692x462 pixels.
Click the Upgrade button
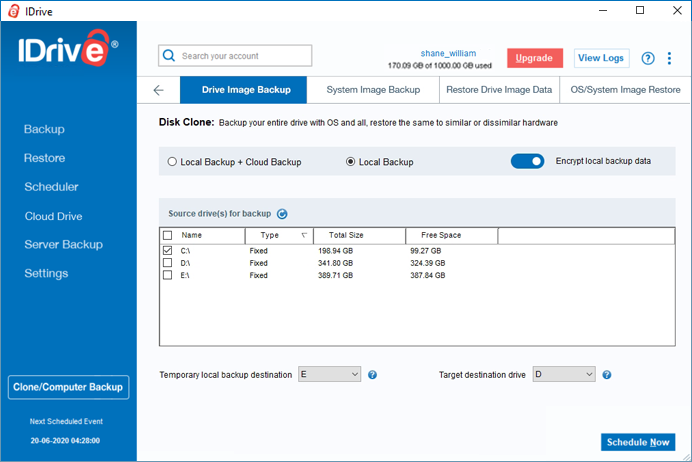[534, 58]
